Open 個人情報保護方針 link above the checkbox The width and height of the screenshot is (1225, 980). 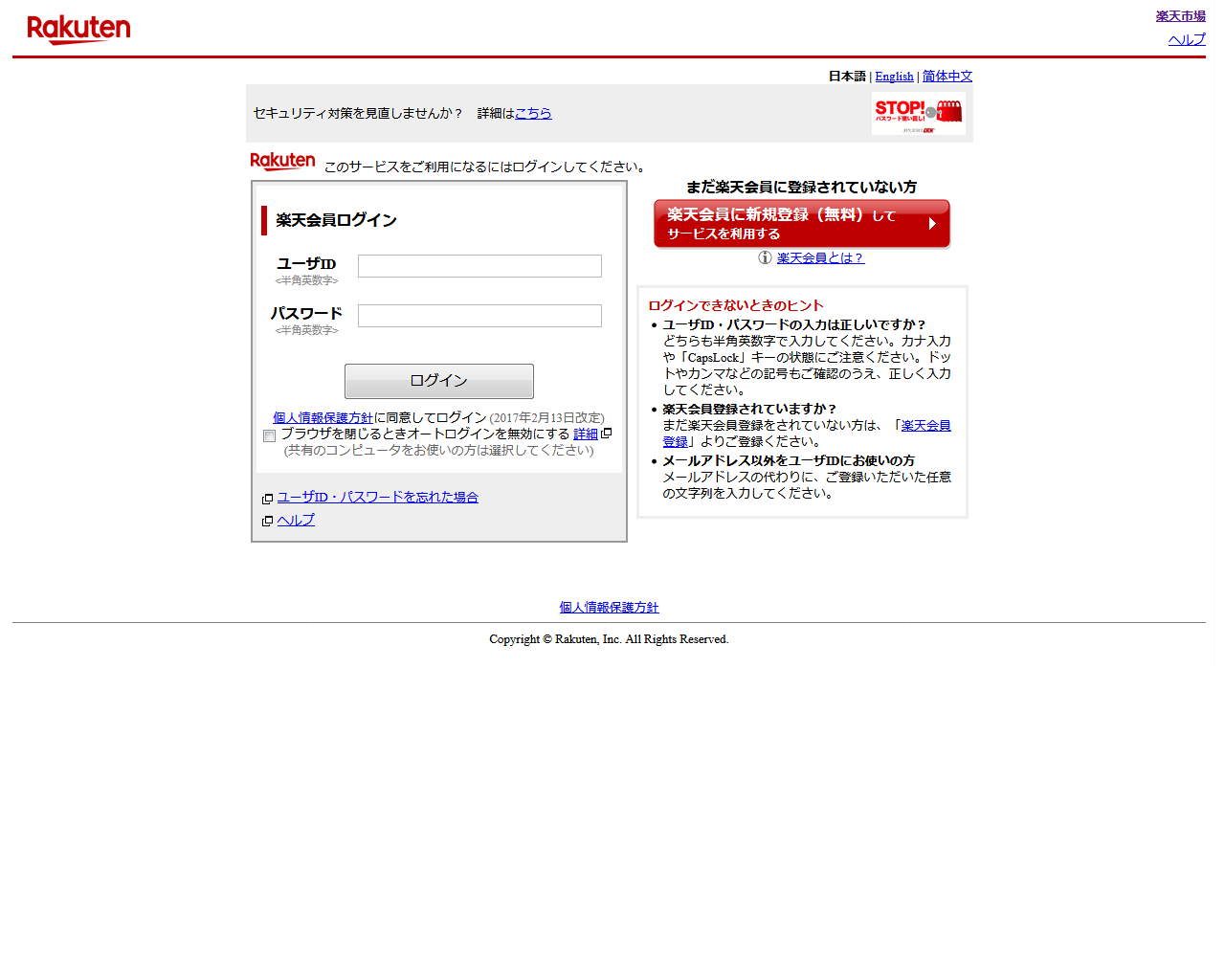click(x=323, y=417)
